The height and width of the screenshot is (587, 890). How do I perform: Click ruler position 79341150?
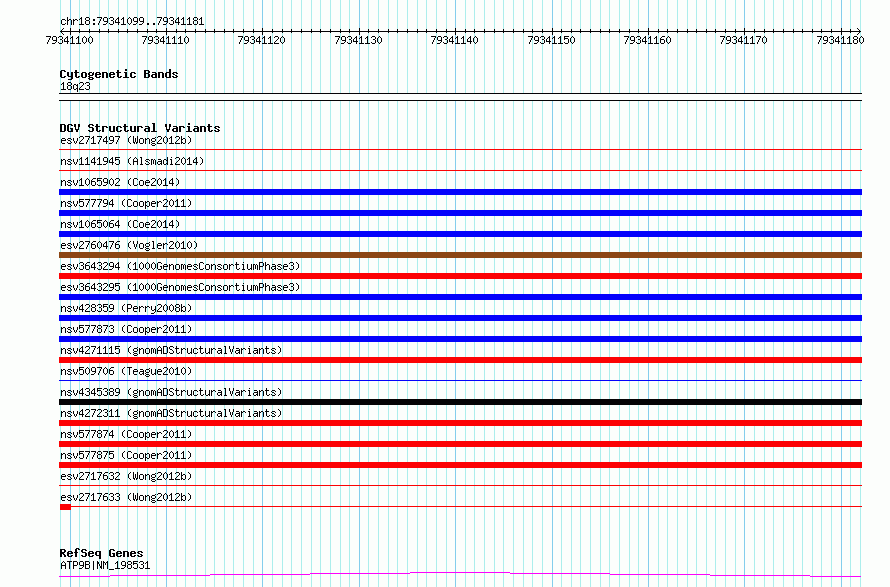pos(551,40)
